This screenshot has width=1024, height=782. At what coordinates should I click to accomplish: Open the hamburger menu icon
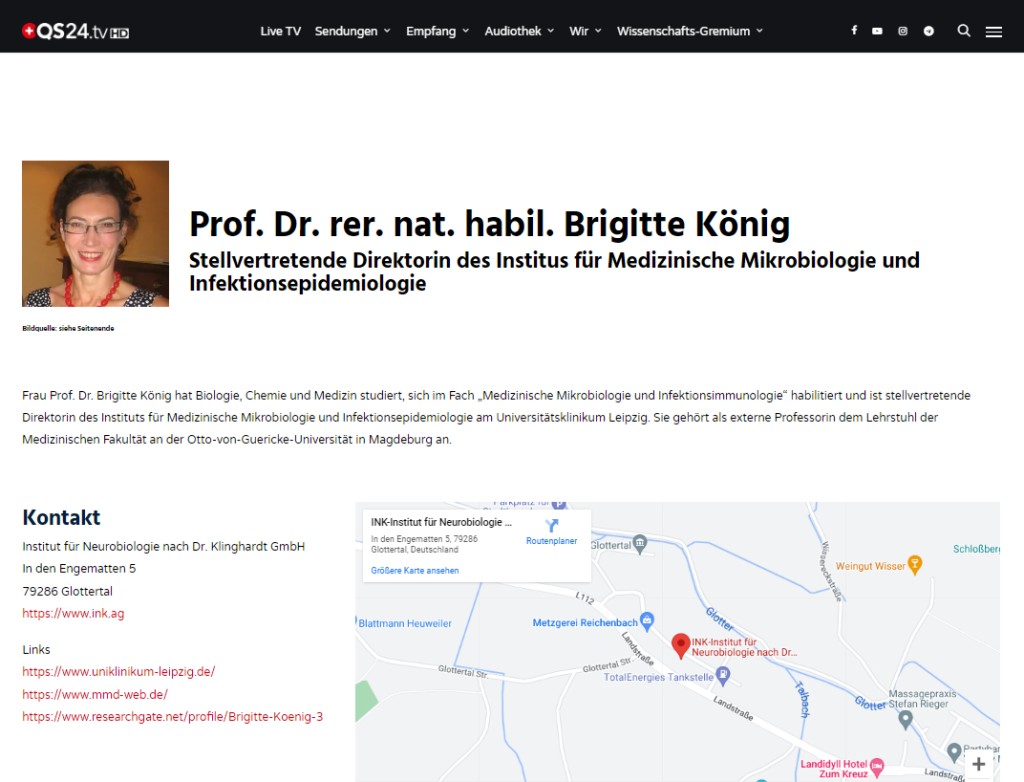coord(994,32)
